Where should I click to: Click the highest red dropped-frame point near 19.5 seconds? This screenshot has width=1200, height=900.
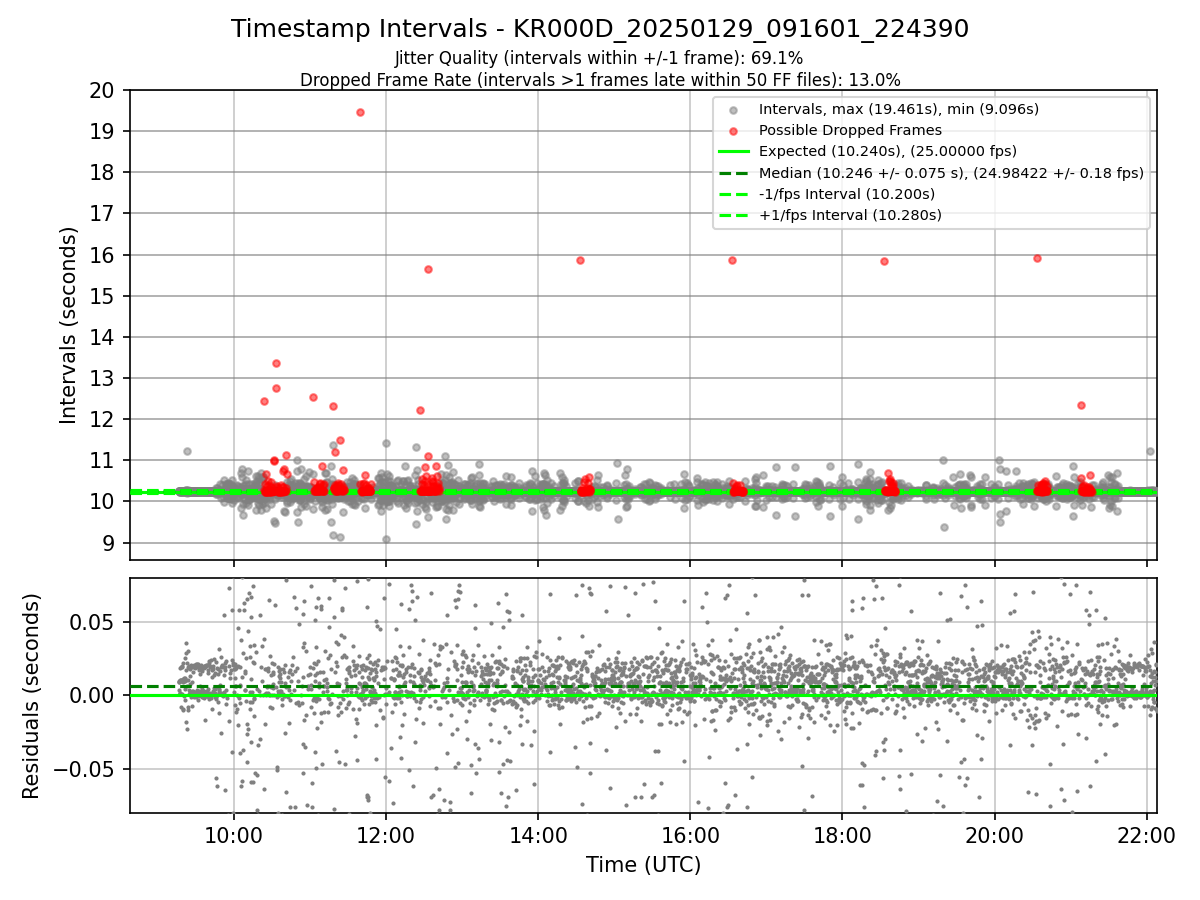point(360,112)
